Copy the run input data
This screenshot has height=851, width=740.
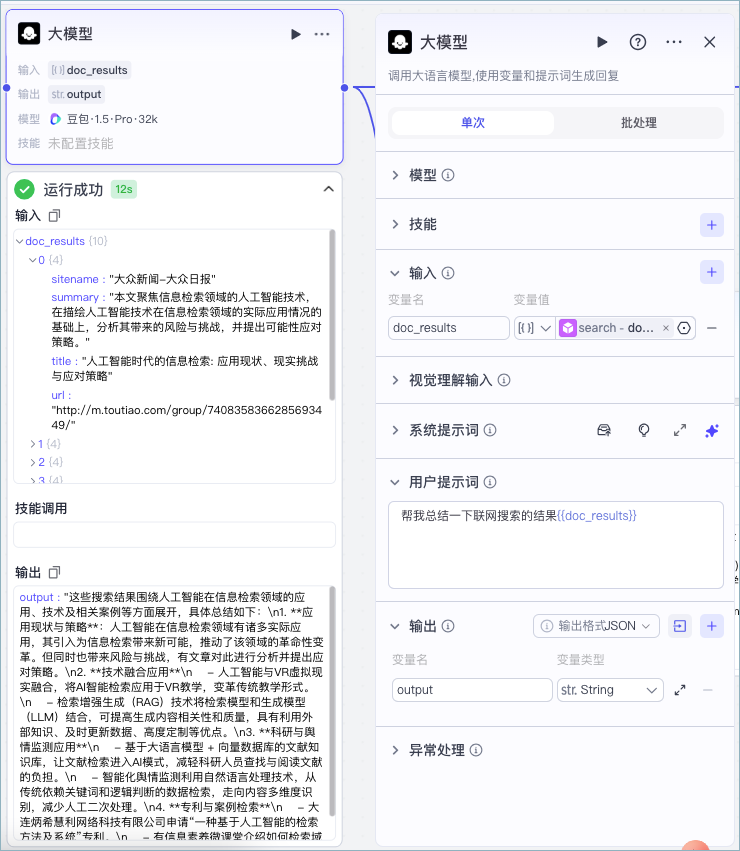pyautogui.click(x=54, y=215)
